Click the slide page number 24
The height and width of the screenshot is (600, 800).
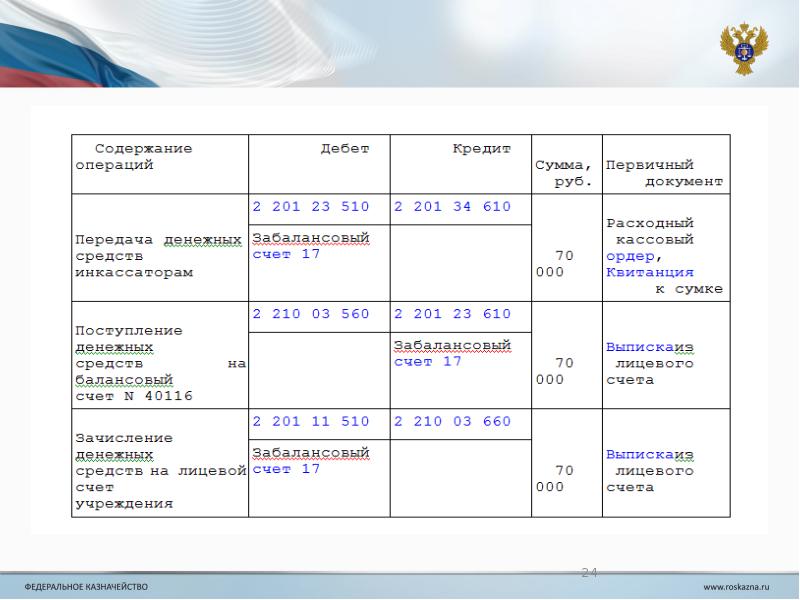pyautogui.click(x=589, y=572)
